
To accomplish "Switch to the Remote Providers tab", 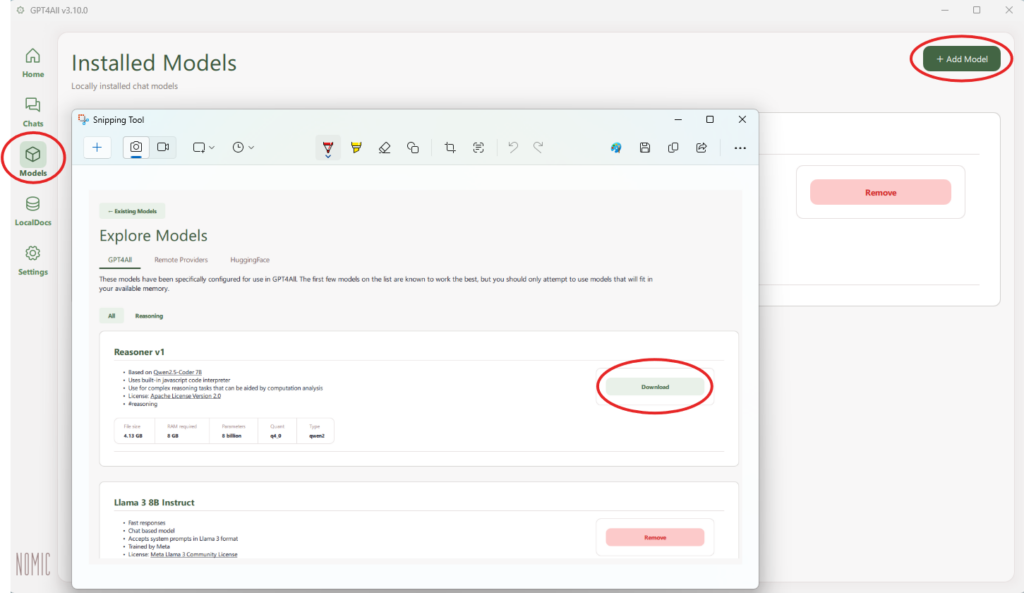I will pyautogui.click(x=181, y=259).
